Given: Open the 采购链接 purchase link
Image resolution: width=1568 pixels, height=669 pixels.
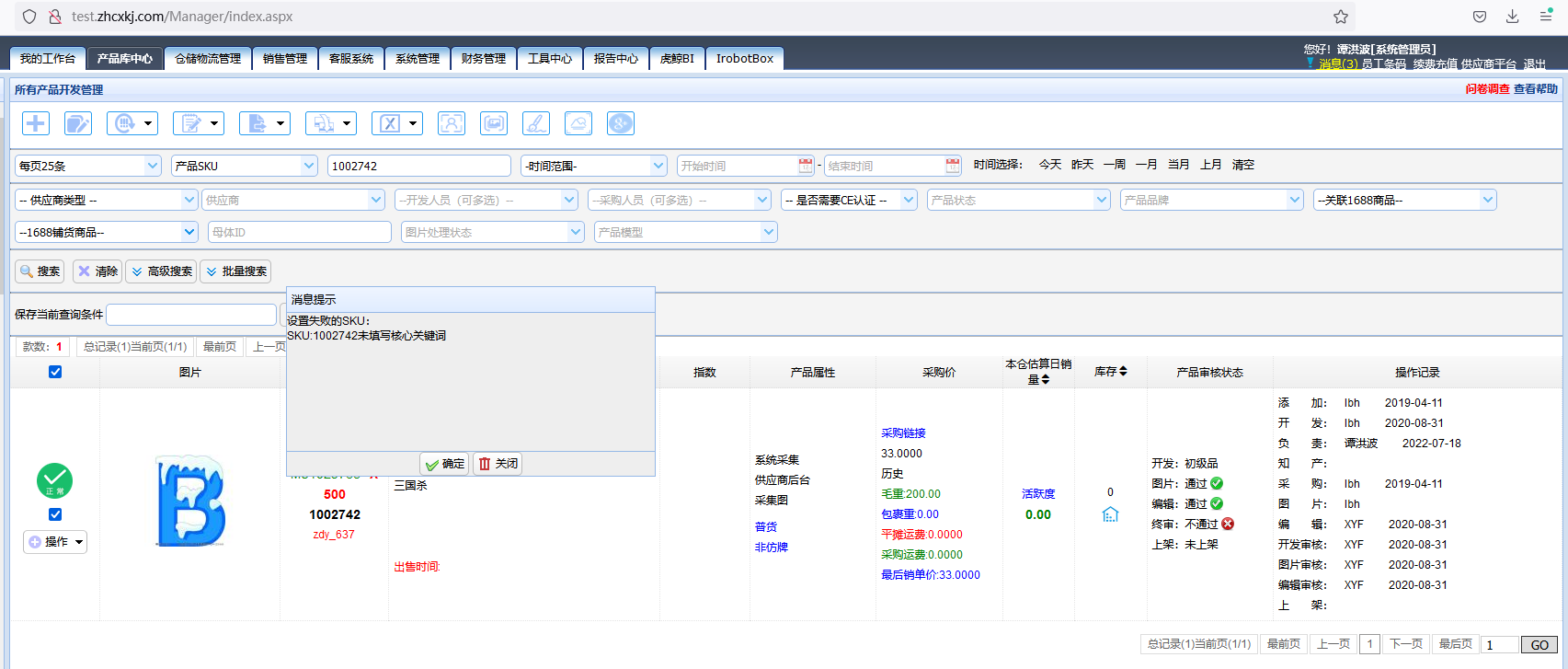Looking at the screenshot, I should [x=903, y=433].
